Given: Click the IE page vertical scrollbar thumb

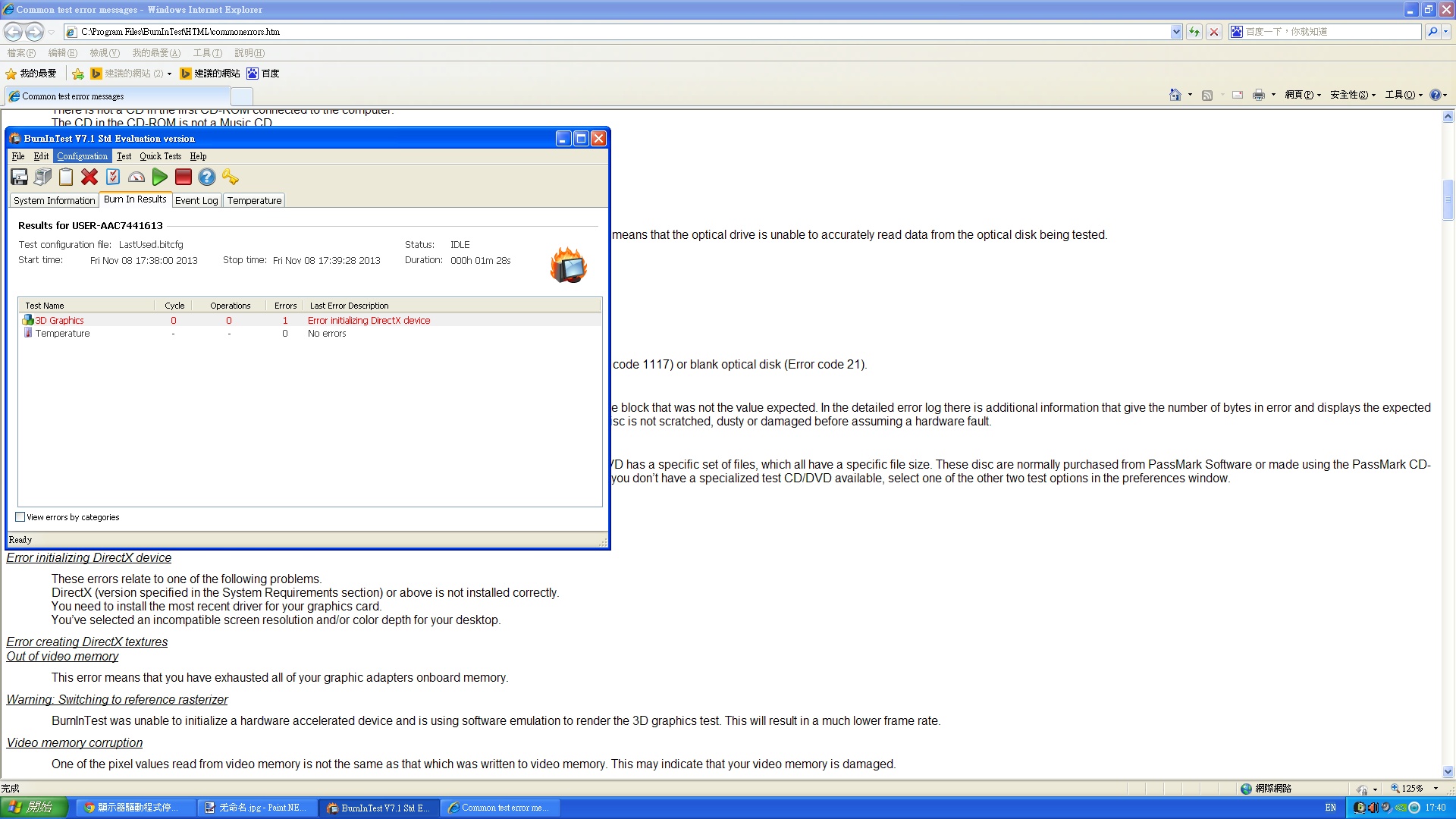Looking at the screenshot, I should [x=1448, y=199].
